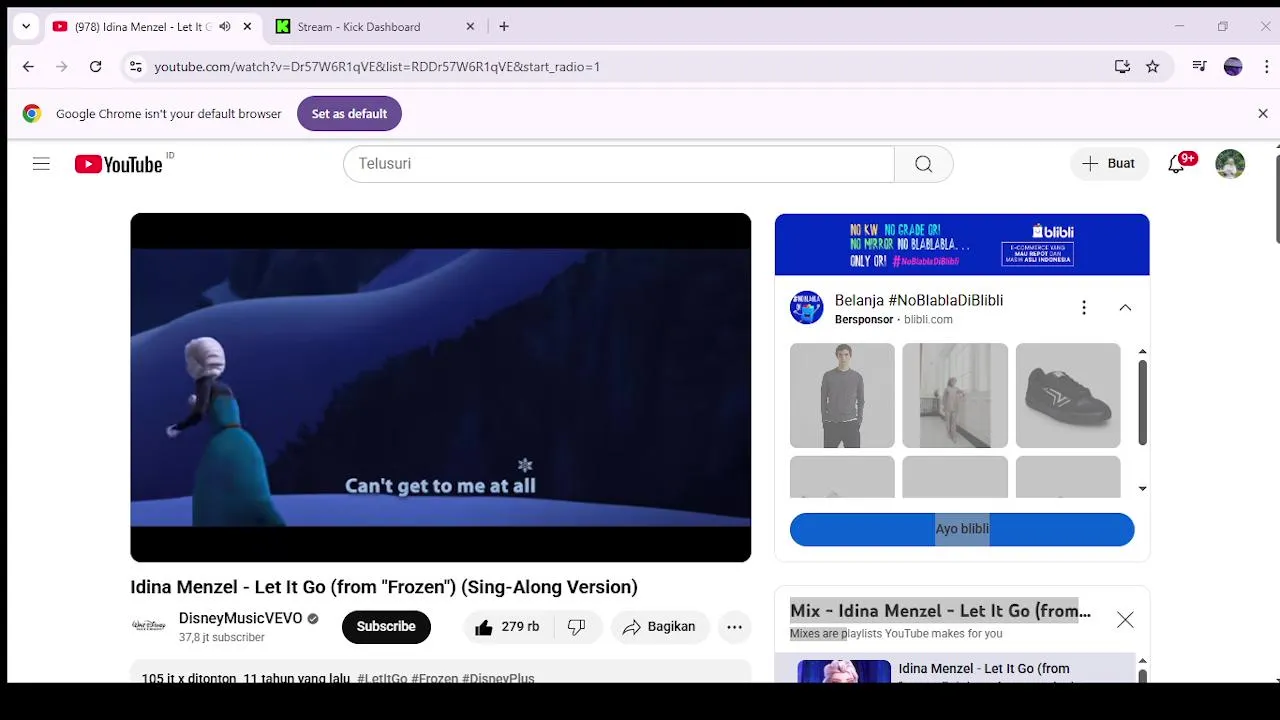Switch to the Stream - Kick Dashboard tab
Viewport: 1280px width, 720px height.
pos(375,27)
